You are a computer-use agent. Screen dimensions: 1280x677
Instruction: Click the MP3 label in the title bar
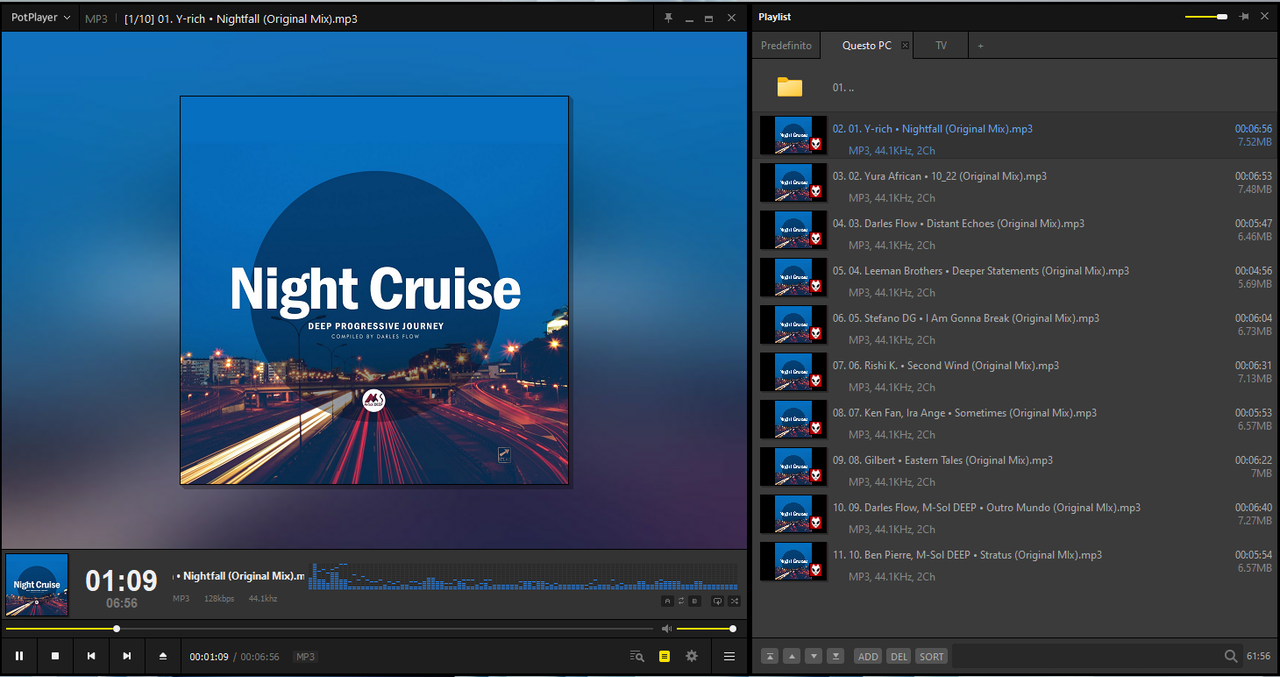96,18
